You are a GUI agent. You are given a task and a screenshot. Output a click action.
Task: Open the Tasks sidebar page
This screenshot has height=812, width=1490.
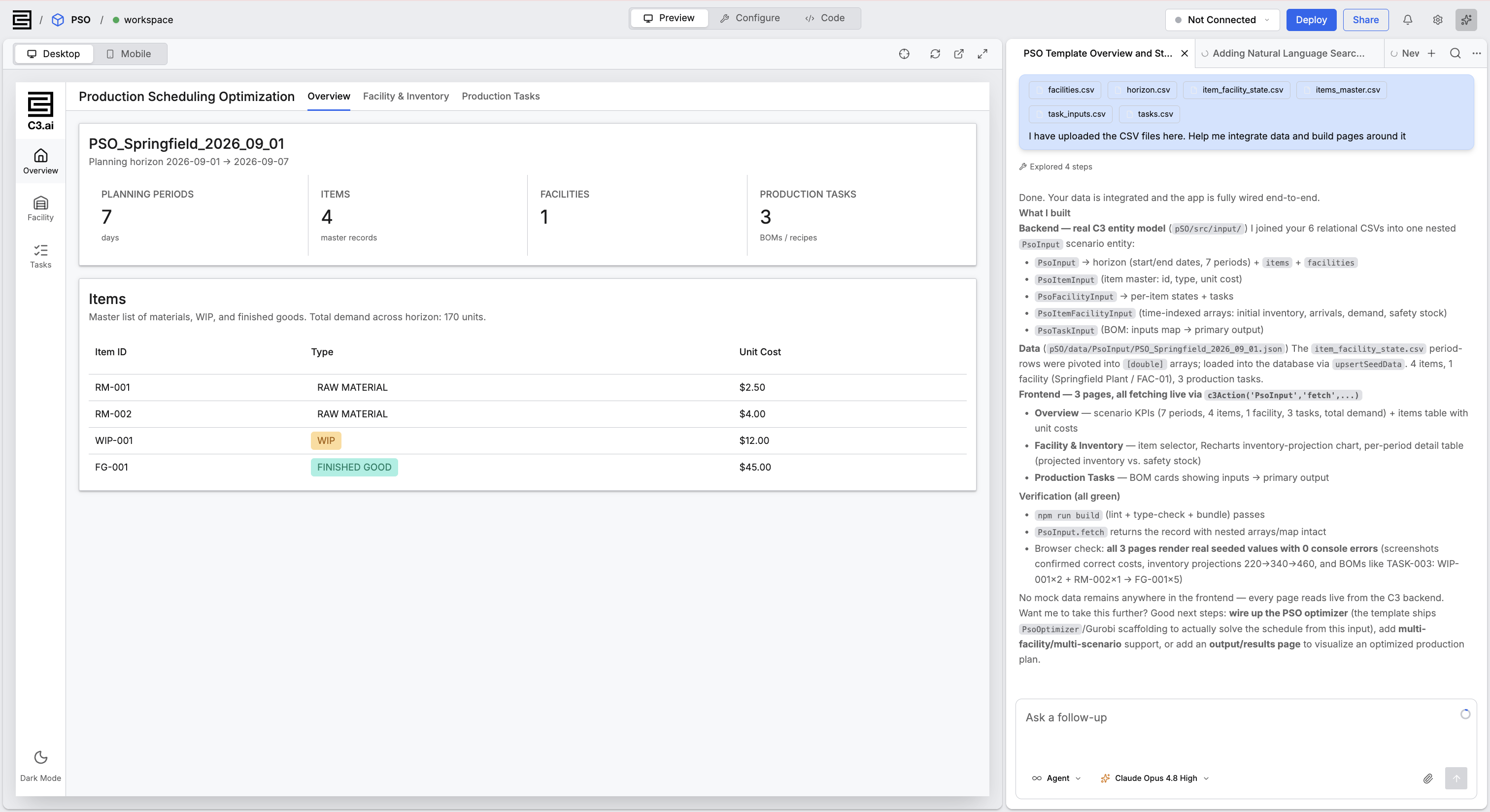[40, 256]
